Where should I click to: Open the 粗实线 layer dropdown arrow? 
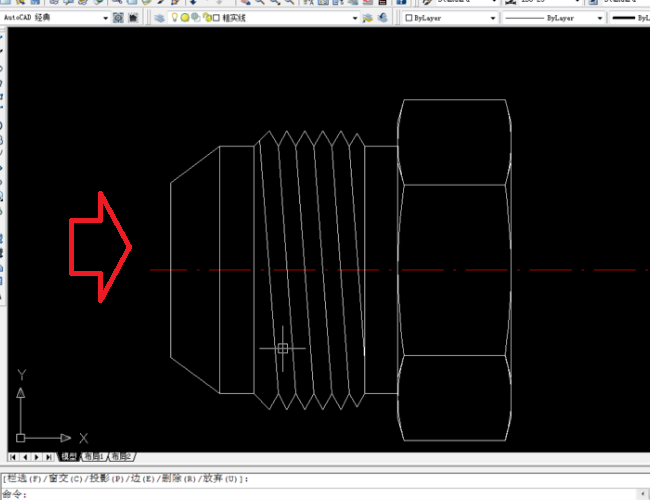tap(355, 18)
